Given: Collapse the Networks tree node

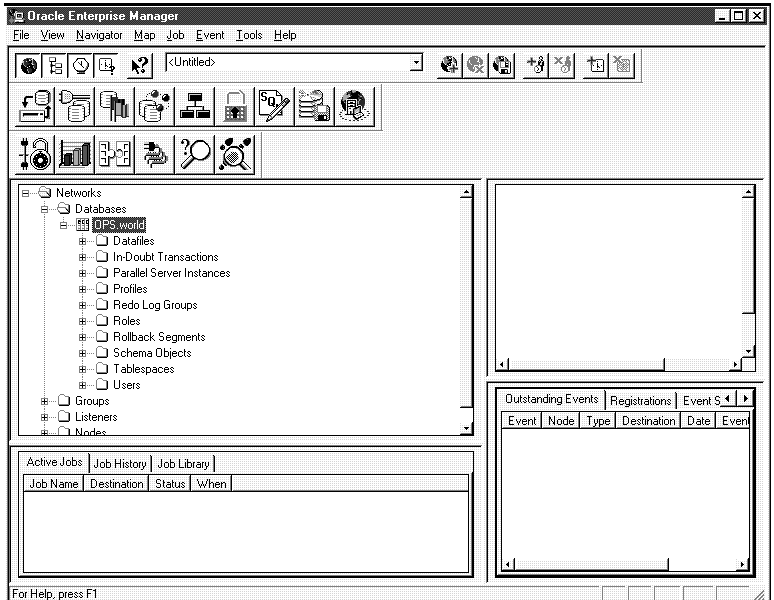Looking at the screenshot, I should pyautogui.click(x=25, y=193).
